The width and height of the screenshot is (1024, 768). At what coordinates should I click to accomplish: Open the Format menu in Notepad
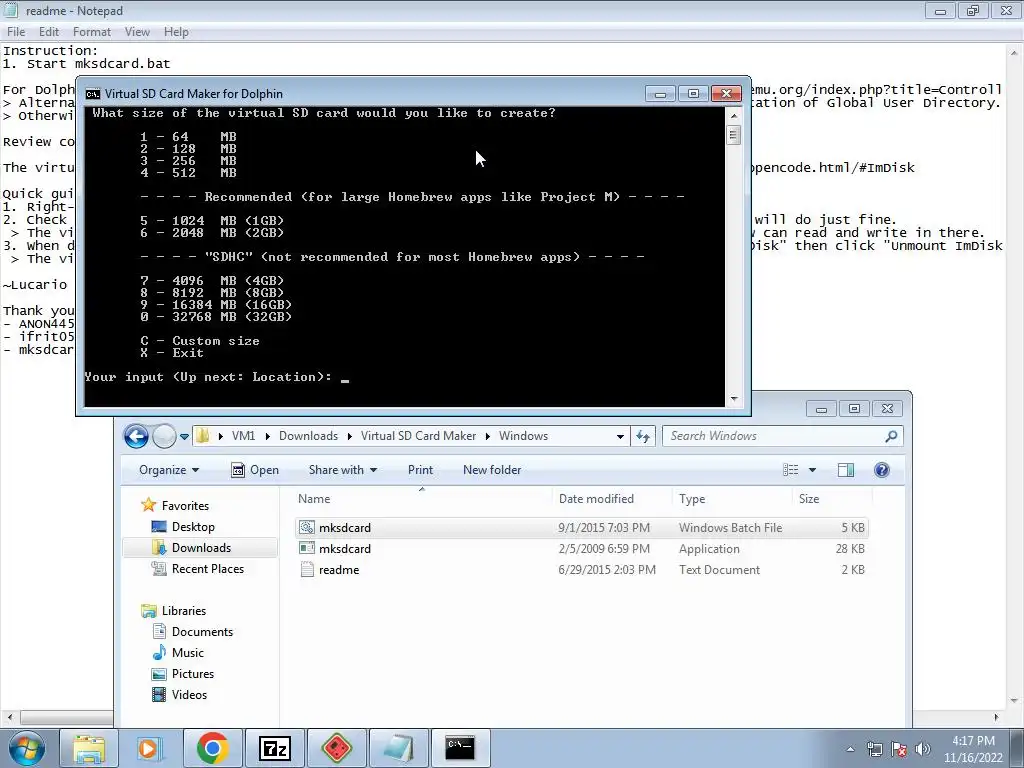click(91, 31)
